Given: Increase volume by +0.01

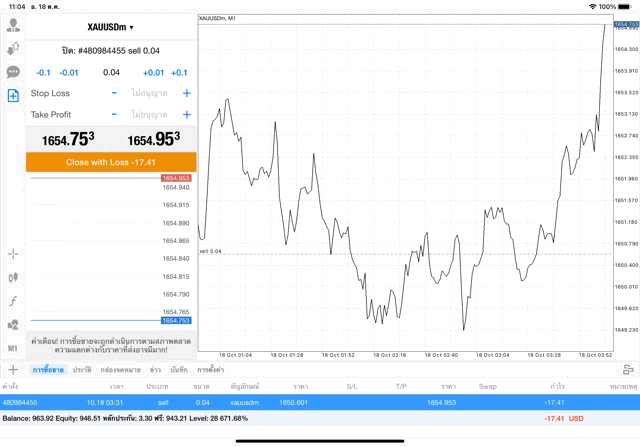Looking at the screenshot, I should click(153, 73).
